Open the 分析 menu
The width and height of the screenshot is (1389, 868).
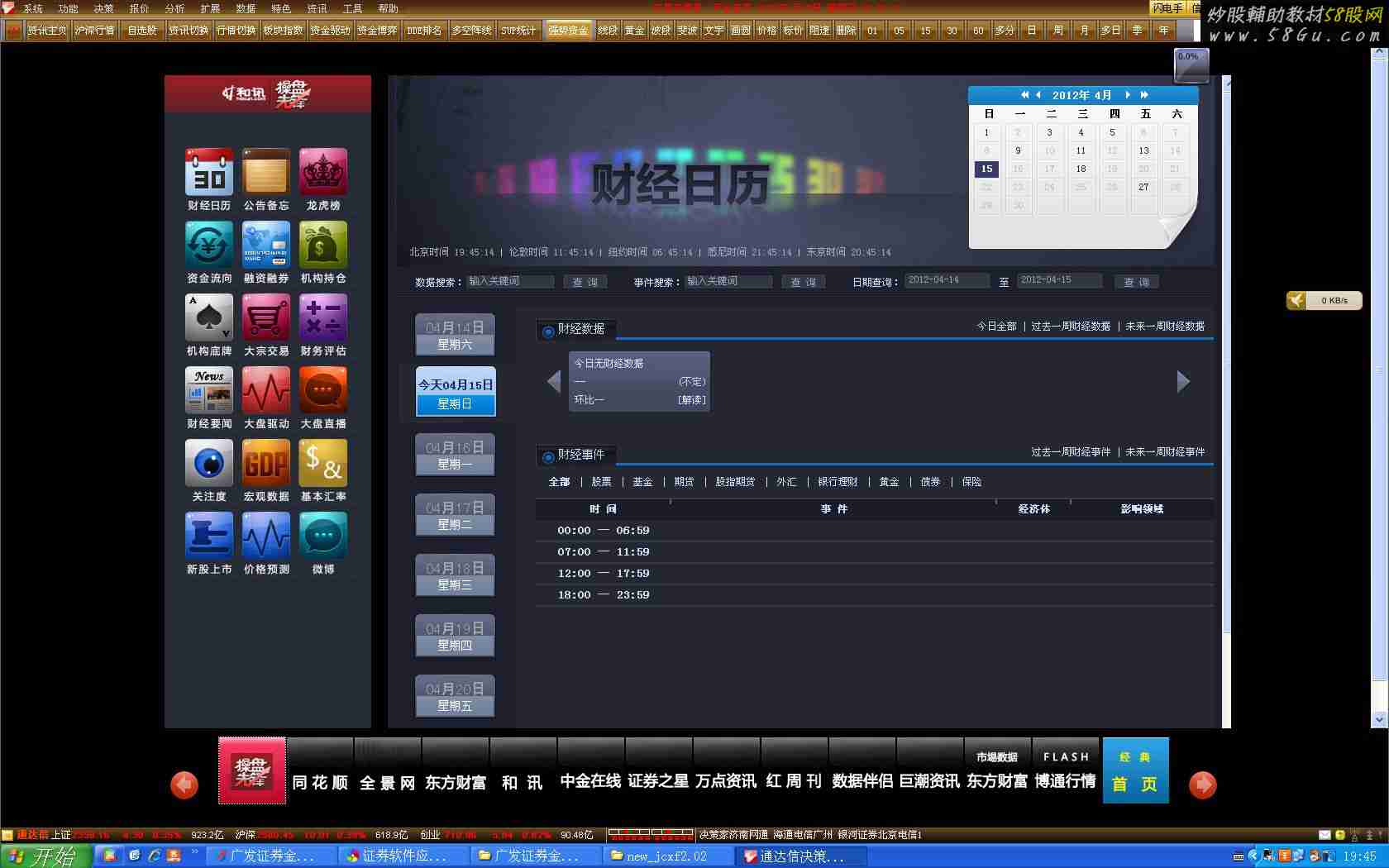tap(175, 9)
